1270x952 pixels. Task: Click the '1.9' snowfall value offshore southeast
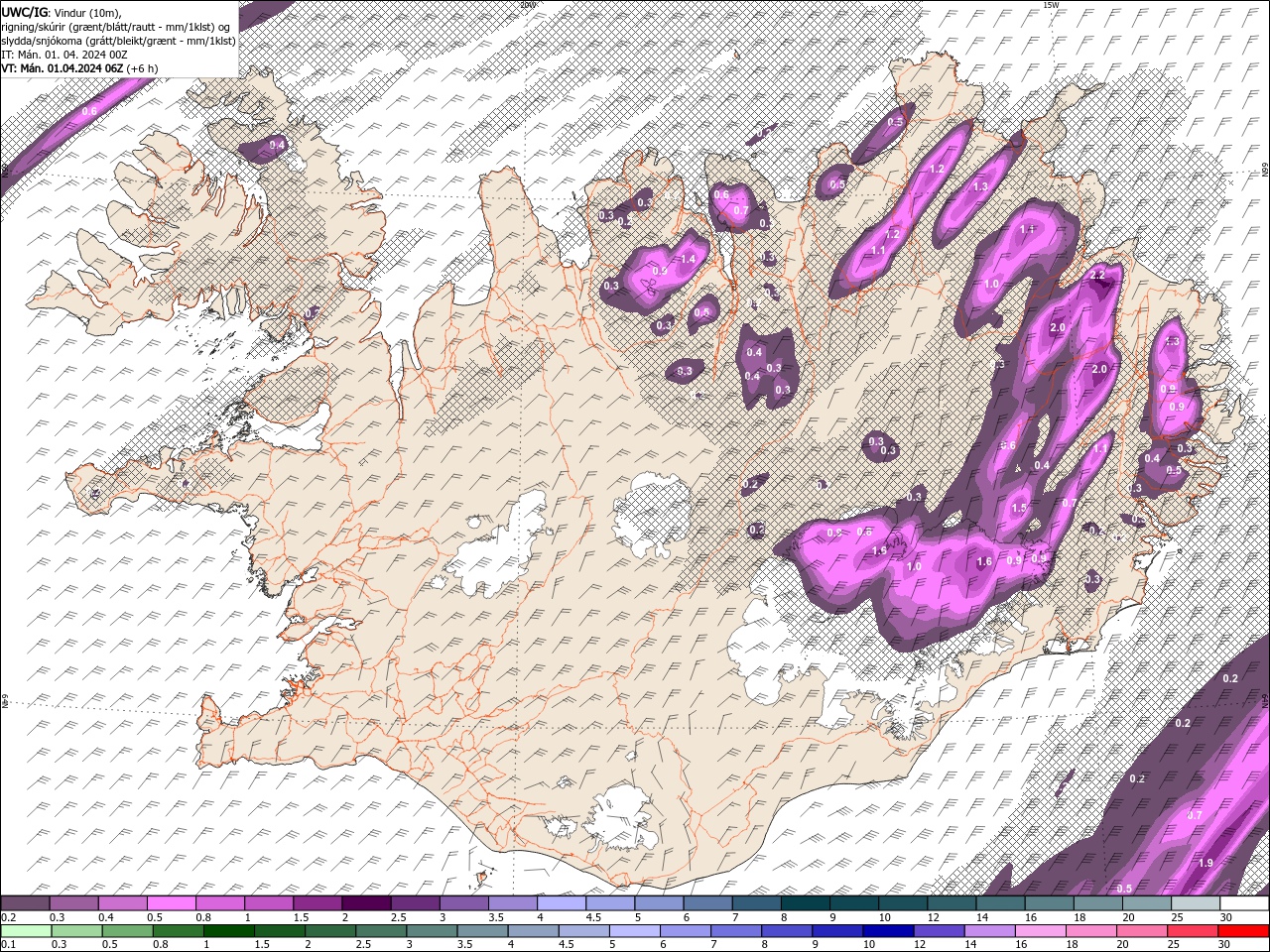click(x=1206, y=863)
